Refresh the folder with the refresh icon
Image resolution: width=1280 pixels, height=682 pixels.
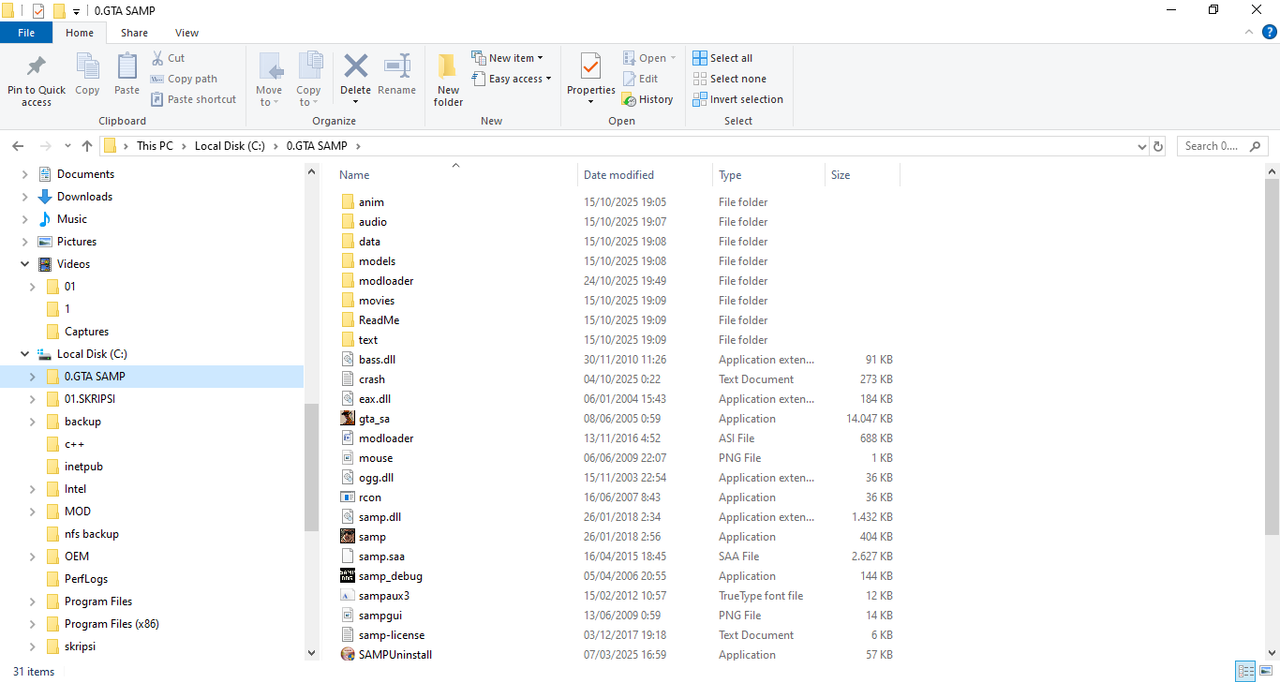[x=1159, y=146]
